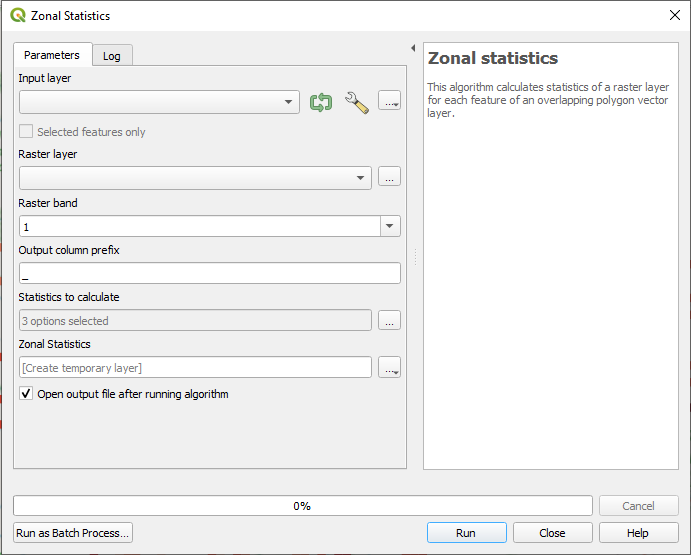Toggle the Selected features only checkbox
Image resolution: width=691 pixels, height=555 pixels.
pyautogui.click(x=26, y=131)
